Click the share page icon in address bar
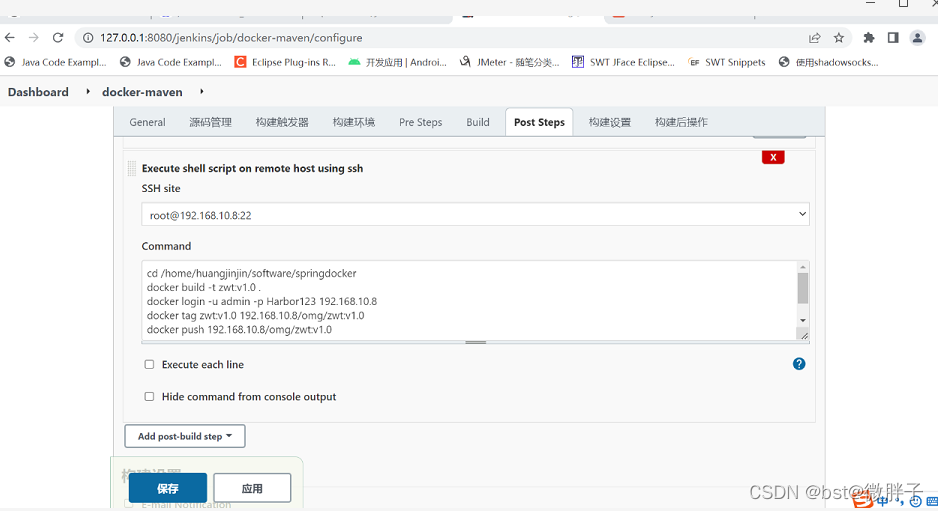This screenshot has height=511, width=938. tap(814, 38)
